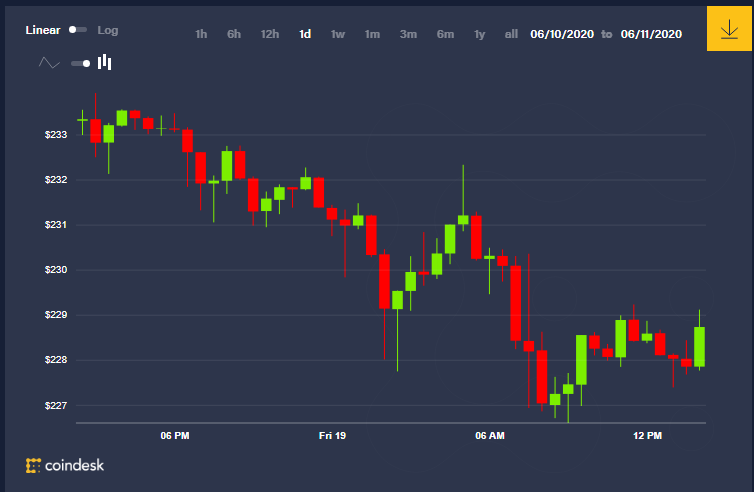This screenshot has height=492, width=754.
Task: Open the coindesk logo link
Action: tap(65, 465)
